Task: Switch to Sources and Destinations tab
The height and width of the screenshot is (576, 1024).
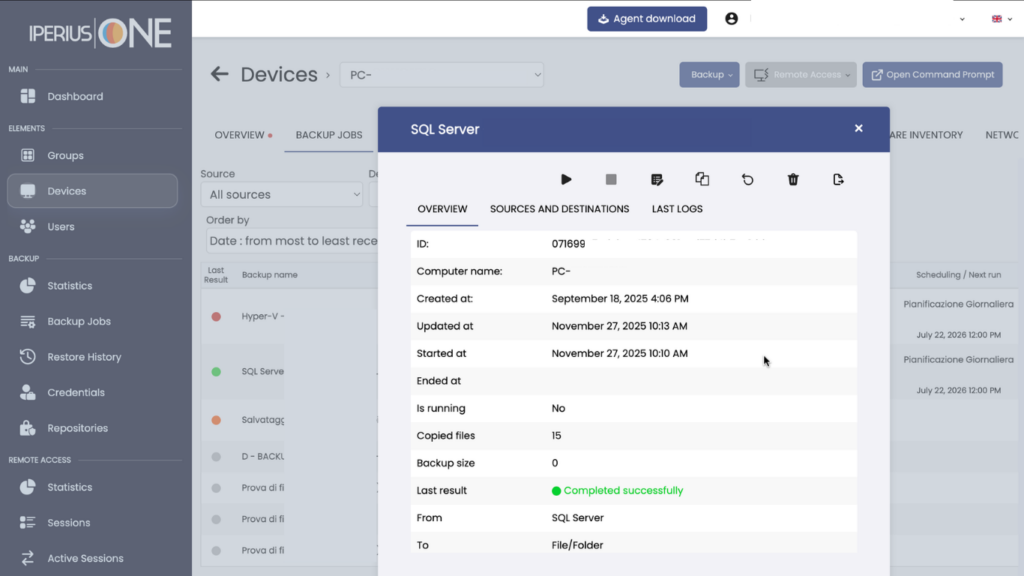Action: click(x=560, y=209)
